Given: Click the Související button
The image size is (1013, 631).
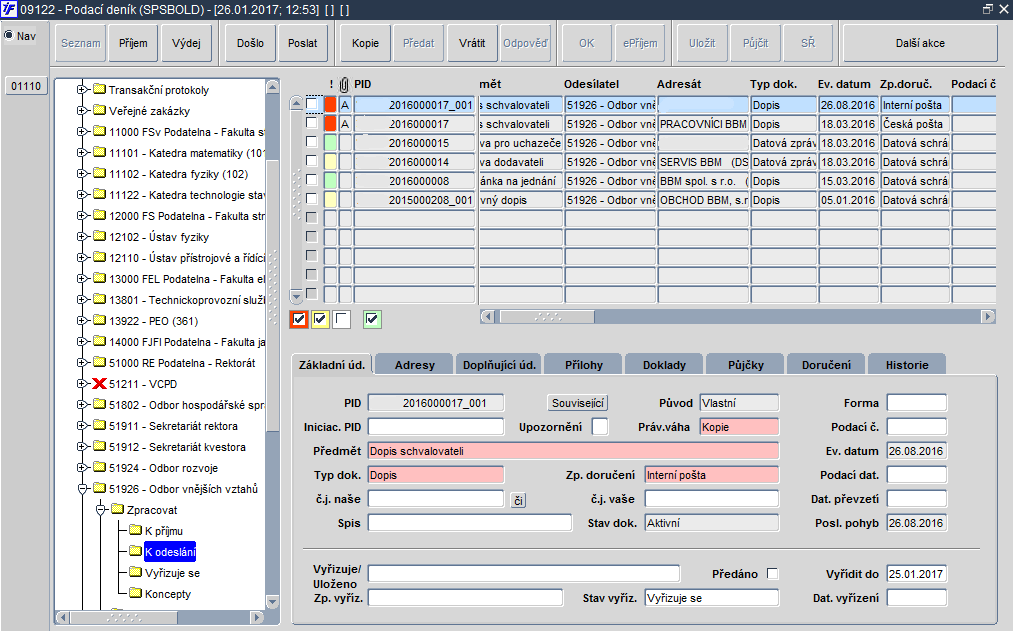Looking at the screenshot, I should (579, 403).
